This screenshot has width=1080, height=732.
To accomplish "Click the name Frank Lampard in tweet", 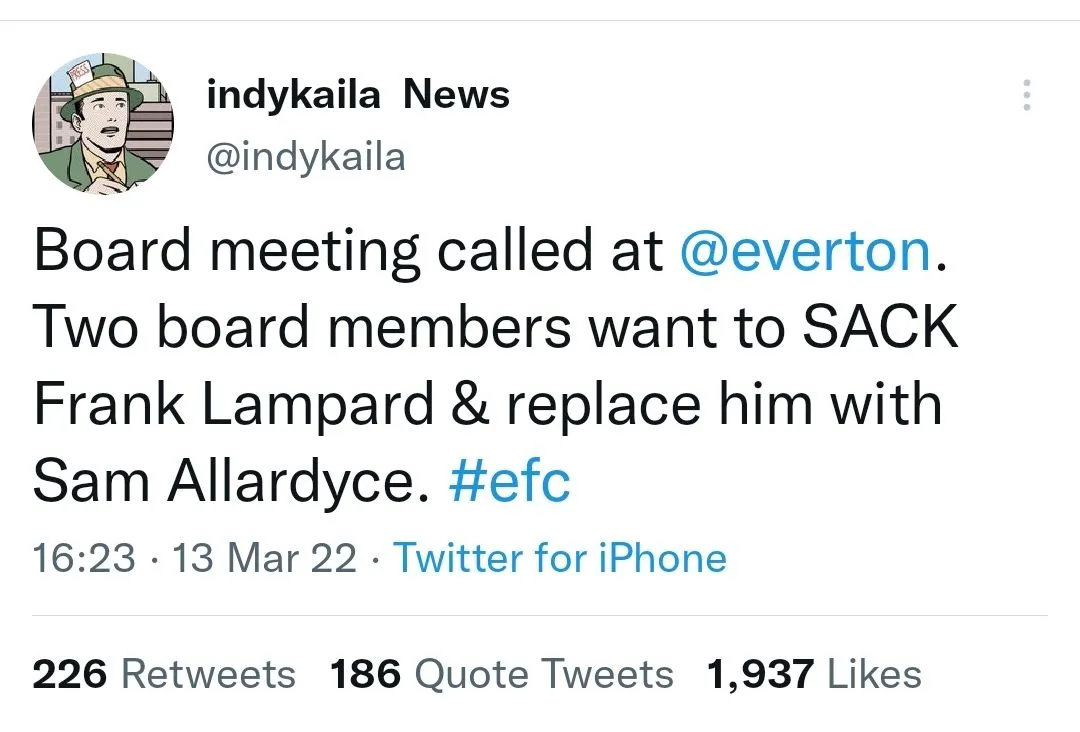I will (x=234, y=406).
